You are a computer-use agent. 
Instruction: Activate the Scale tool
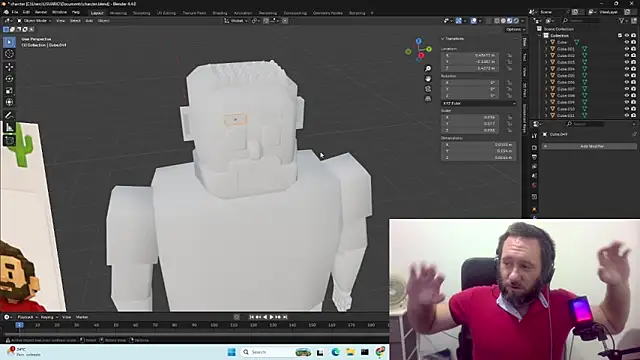(x=9, y=91)
